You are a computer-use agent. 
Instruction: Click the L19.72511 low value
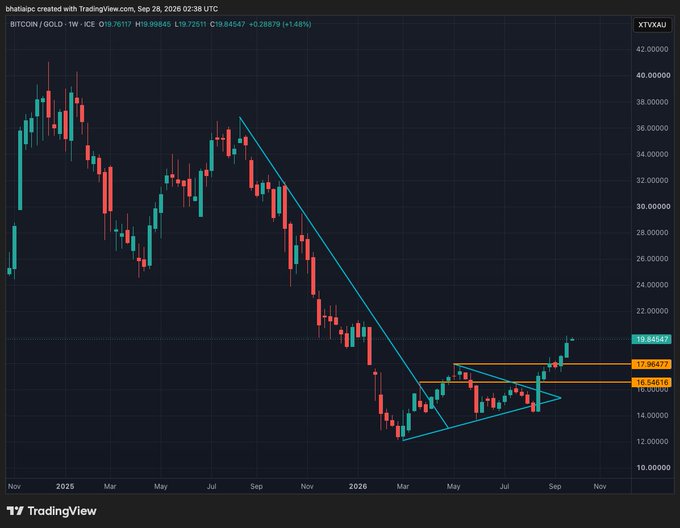point(190,24)
